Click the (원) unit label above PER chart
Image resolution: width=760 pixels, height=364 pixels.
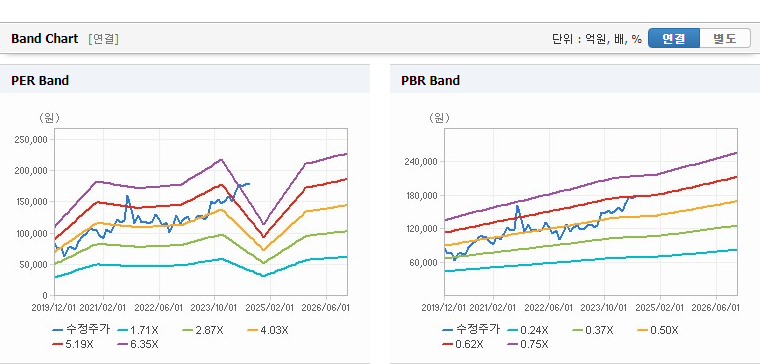(49, 117)
